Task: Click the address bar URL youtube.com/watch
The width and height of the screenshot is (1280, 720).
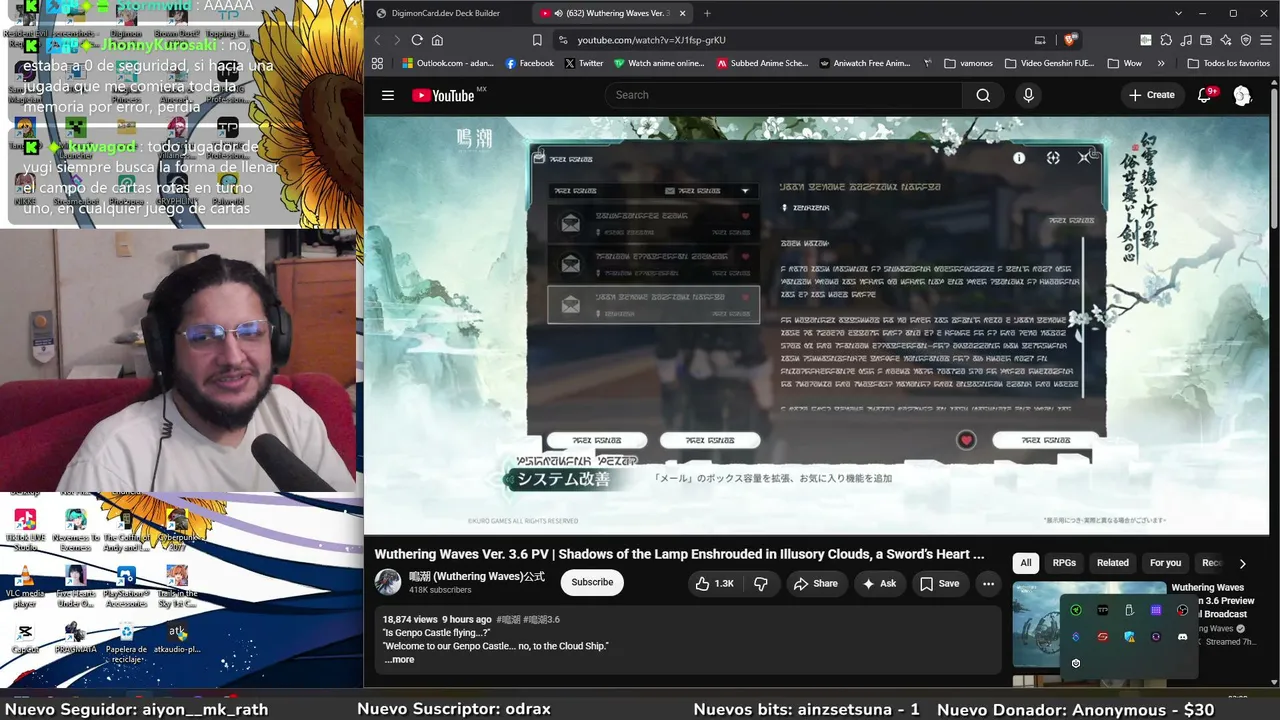Action: coord(651,40)
